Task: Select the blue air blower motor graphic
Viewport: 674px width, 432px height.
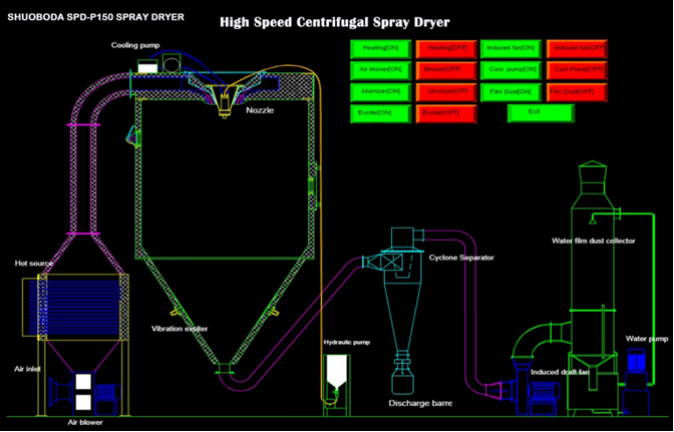Action: click(108, 398)
